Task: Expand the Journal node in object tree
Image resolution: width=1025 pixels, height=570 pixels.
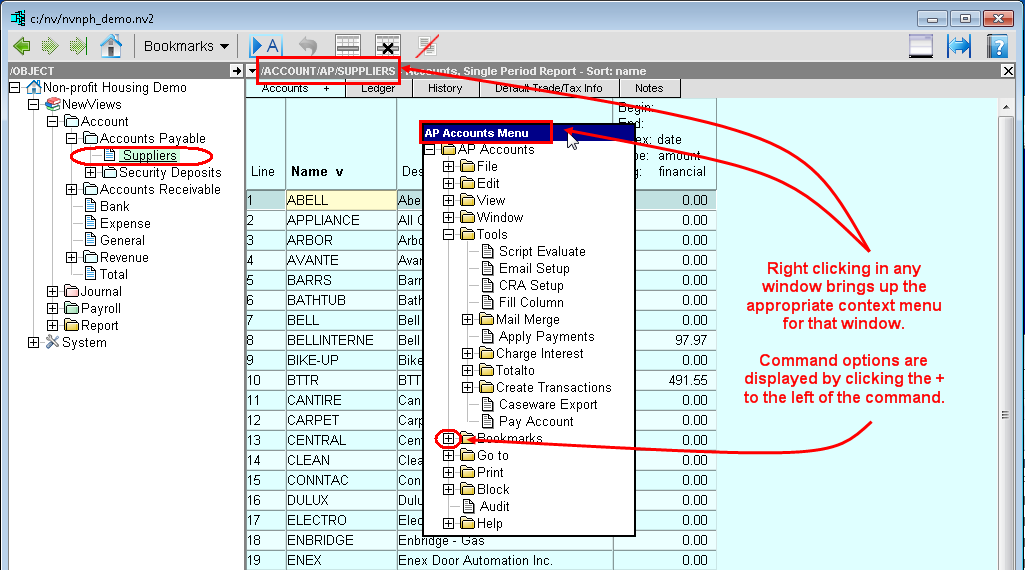Action: coord(53,292)
